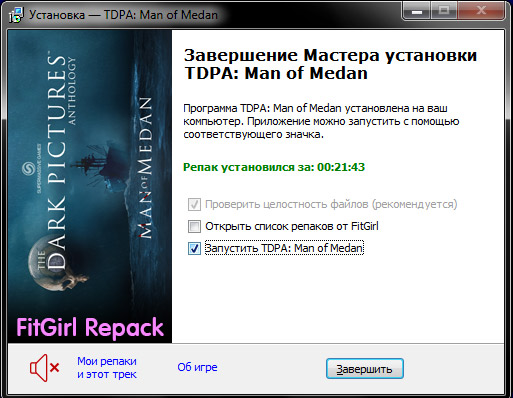Close the installer window
Image resolution: width=513 pixels, height=398 pixels.
(481, 11)
